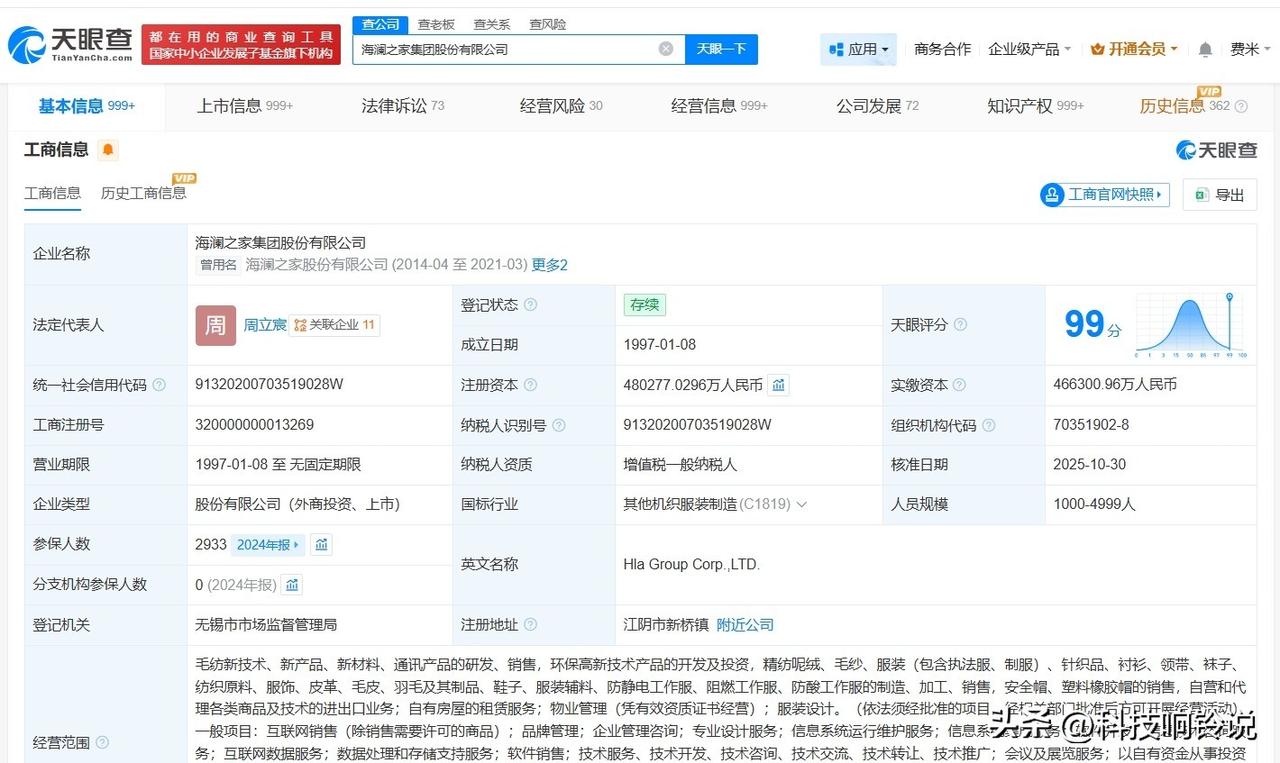Viewport: 1280px width, 763px height.
Task: Click the 天眼评分 score distribution chart
Action: pyautogui.click(x=1190, y=325)
